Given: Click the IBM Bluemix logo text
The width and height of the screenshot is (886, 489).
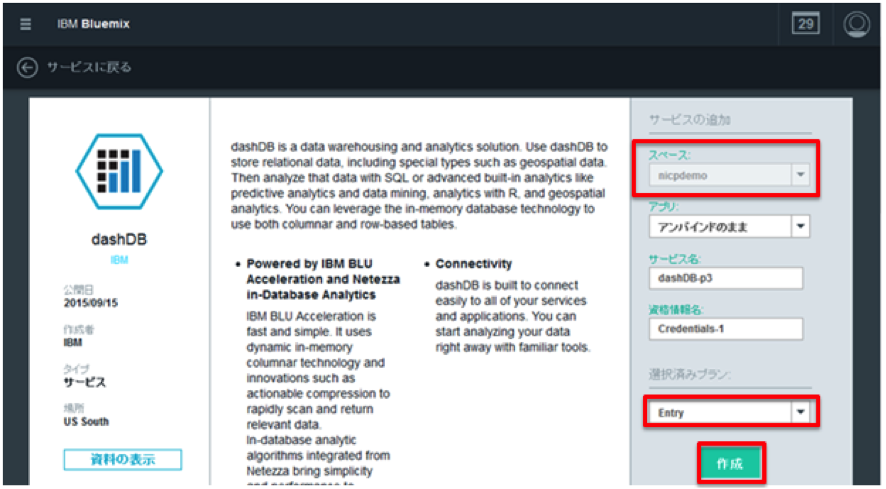Looking at the screenshot, I should coord(93,23).
